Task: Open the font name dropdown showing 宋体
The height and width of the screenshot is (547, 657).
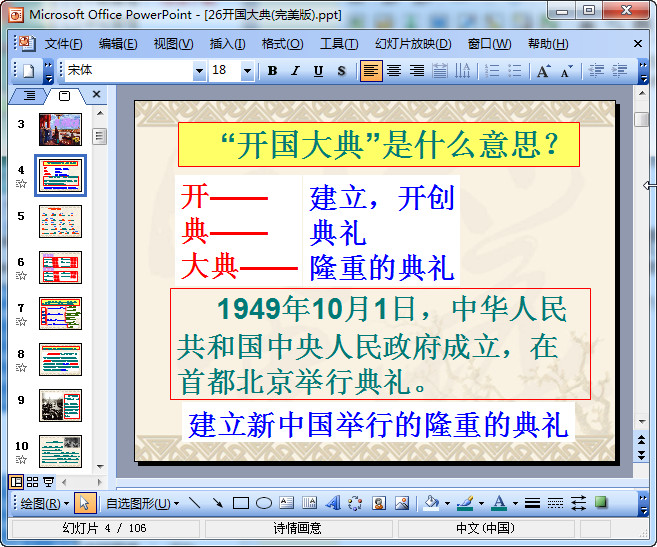Action: [x=199, y=70]
